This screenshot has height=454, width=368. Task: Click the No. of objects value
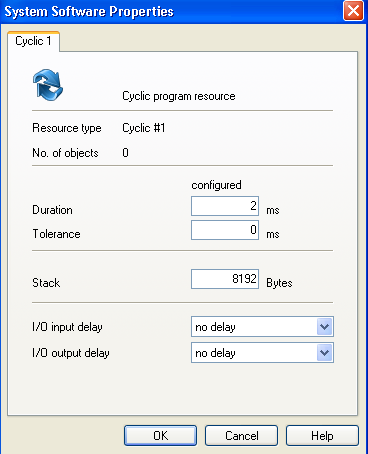(125, 153)
